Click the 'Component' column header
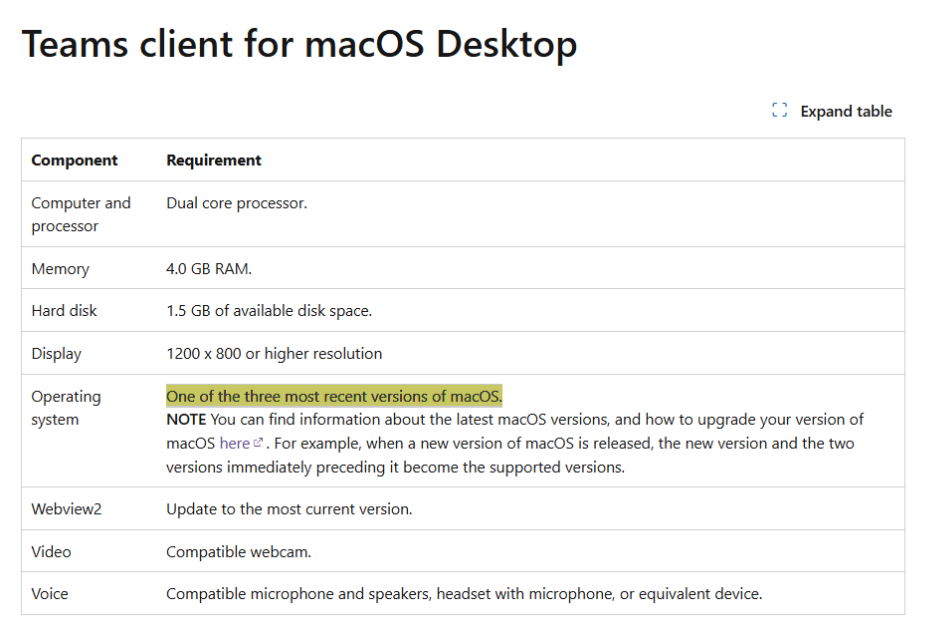The image size is (936, 634). [x=75, y=160]
